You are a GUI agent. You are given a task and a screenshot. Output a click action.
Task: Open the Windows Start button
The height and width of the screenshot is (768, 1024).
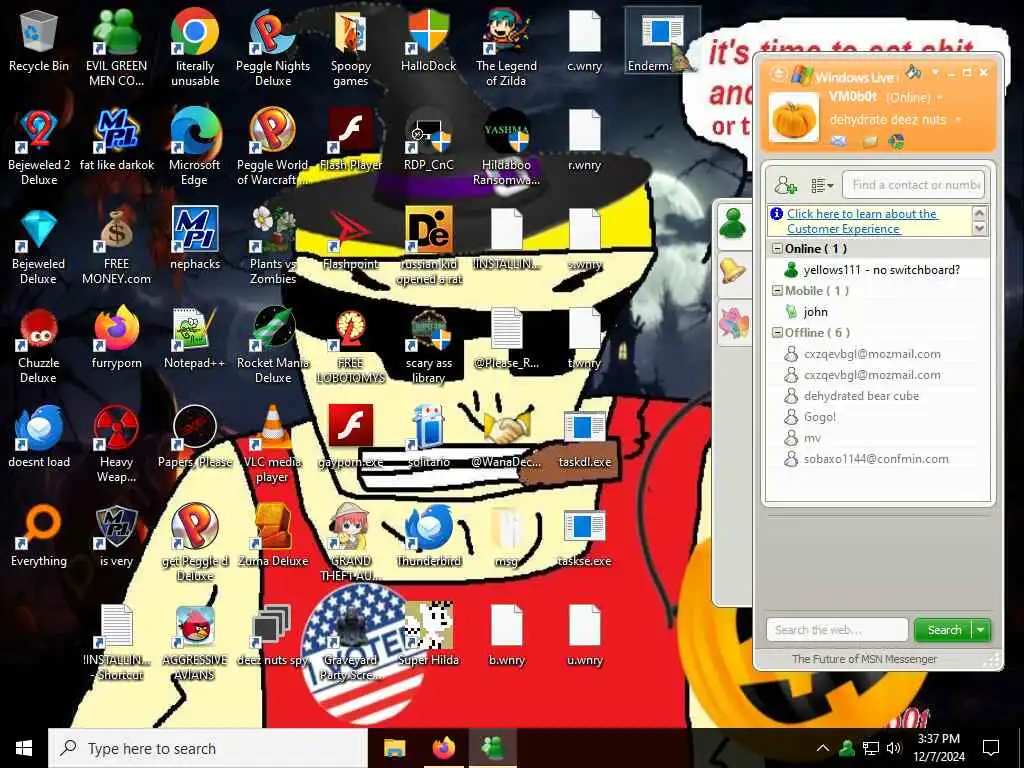pos(24,748)
